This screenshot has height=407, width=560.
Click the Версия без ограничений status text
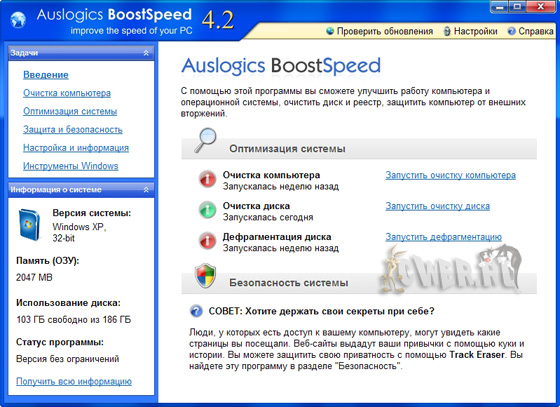68,359
